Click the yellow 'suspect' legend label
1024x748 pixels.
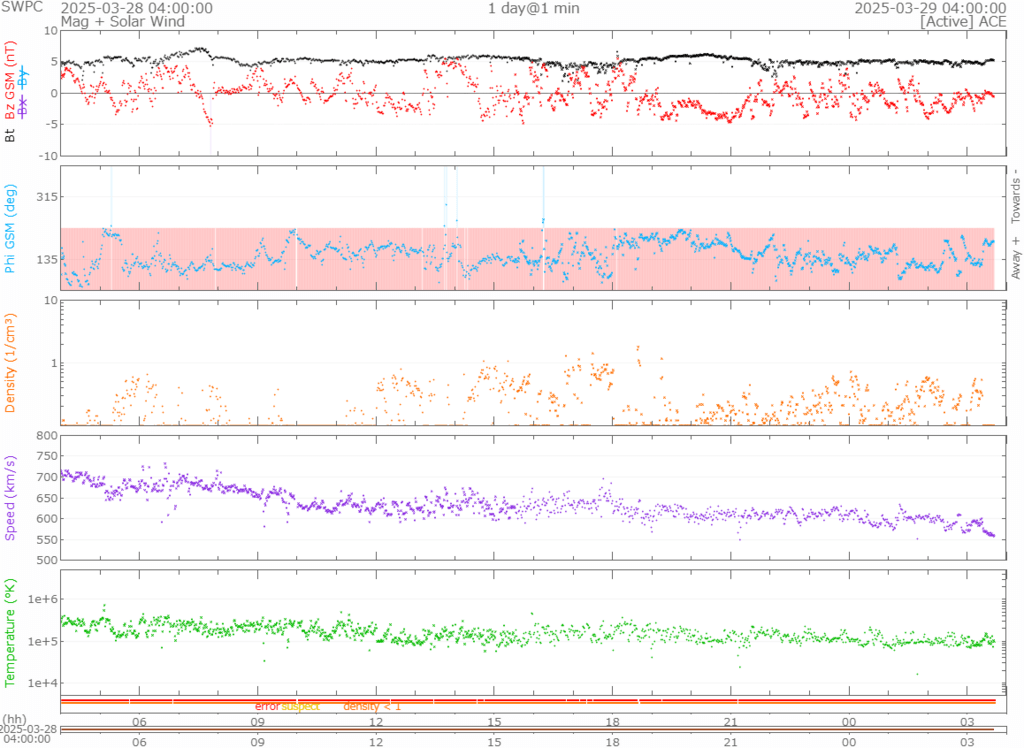(300, 707)
